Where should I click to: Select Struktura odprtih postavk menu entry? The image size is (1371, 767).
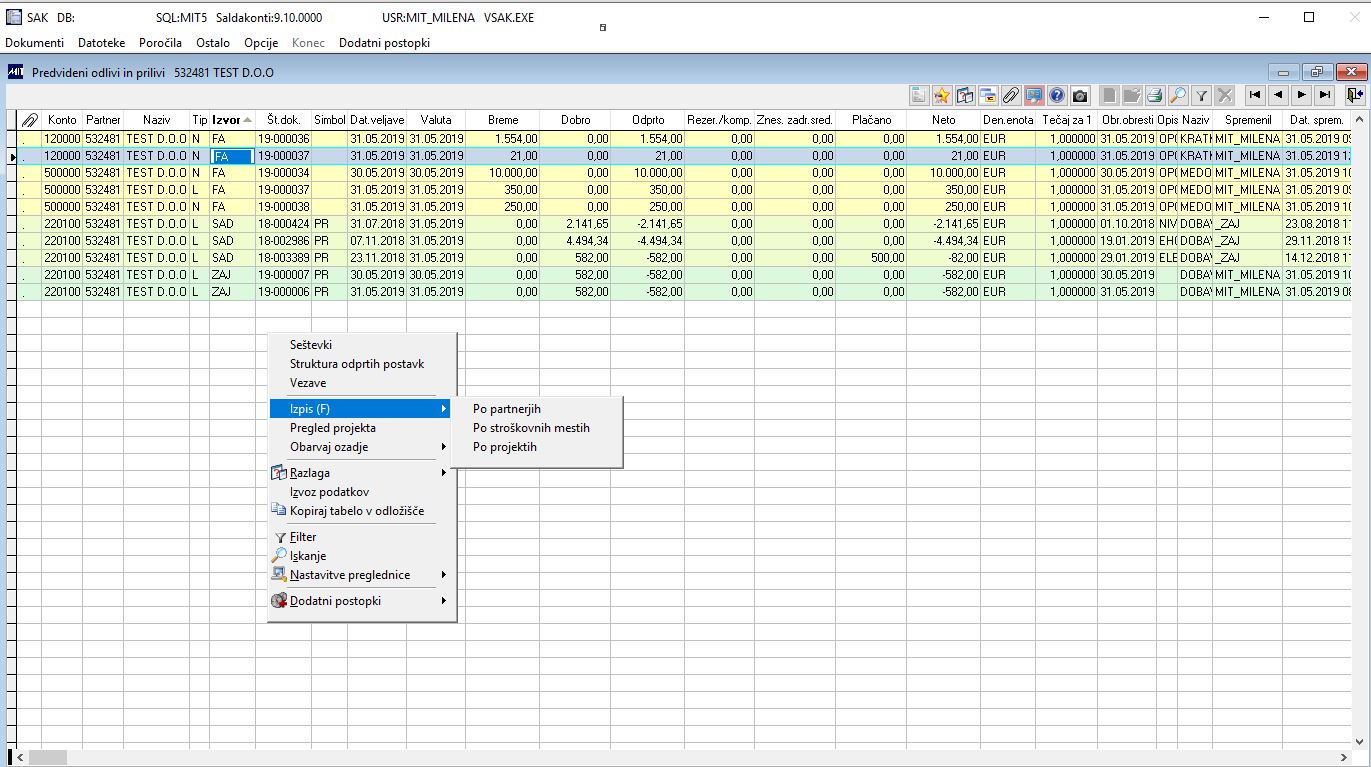click(x=362, y=364)
